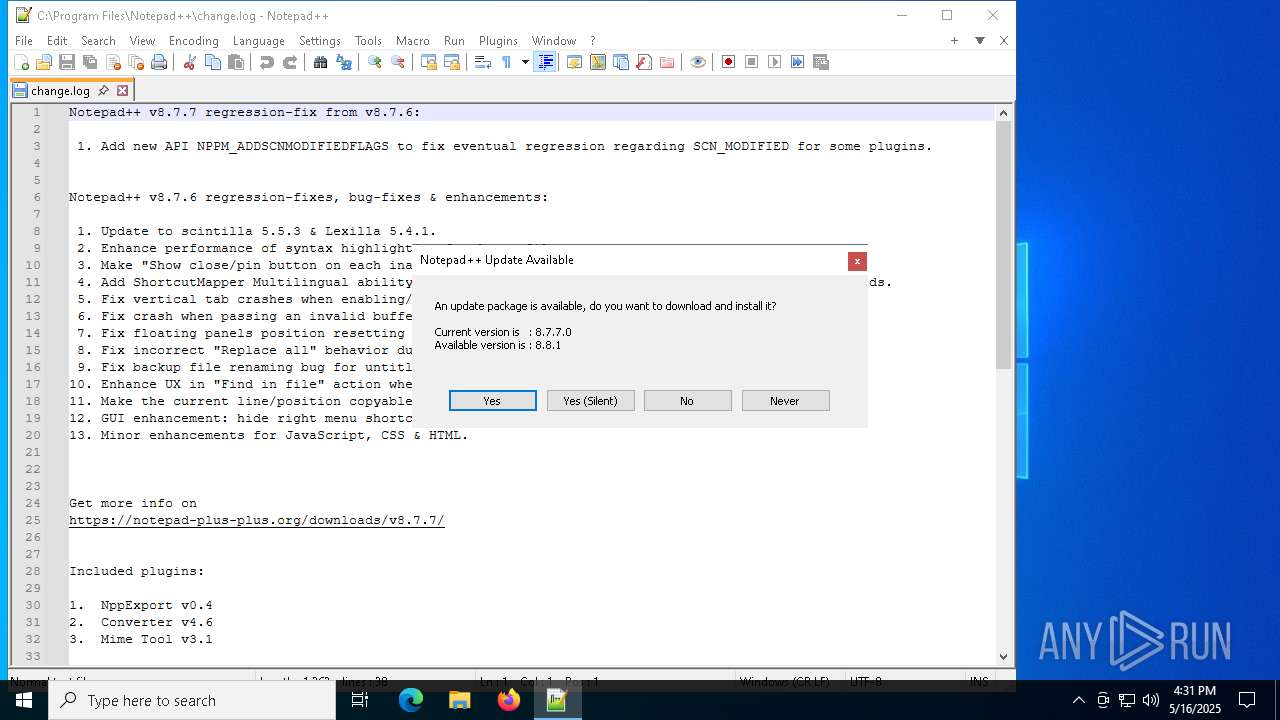Click the 'Included plugins:' line
This screenshot has width=1280, height=720.
(x=136, y=571)
